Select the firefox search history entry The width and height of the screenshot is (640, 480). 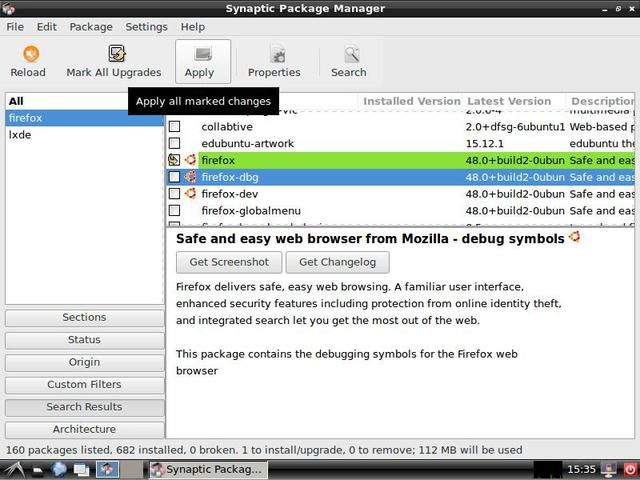84,118
